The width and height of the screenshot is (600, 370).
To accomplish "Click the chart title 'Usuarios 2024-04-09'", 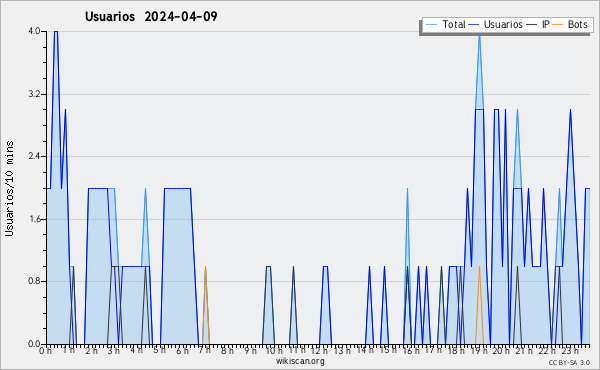I will [x=151, y=16].
